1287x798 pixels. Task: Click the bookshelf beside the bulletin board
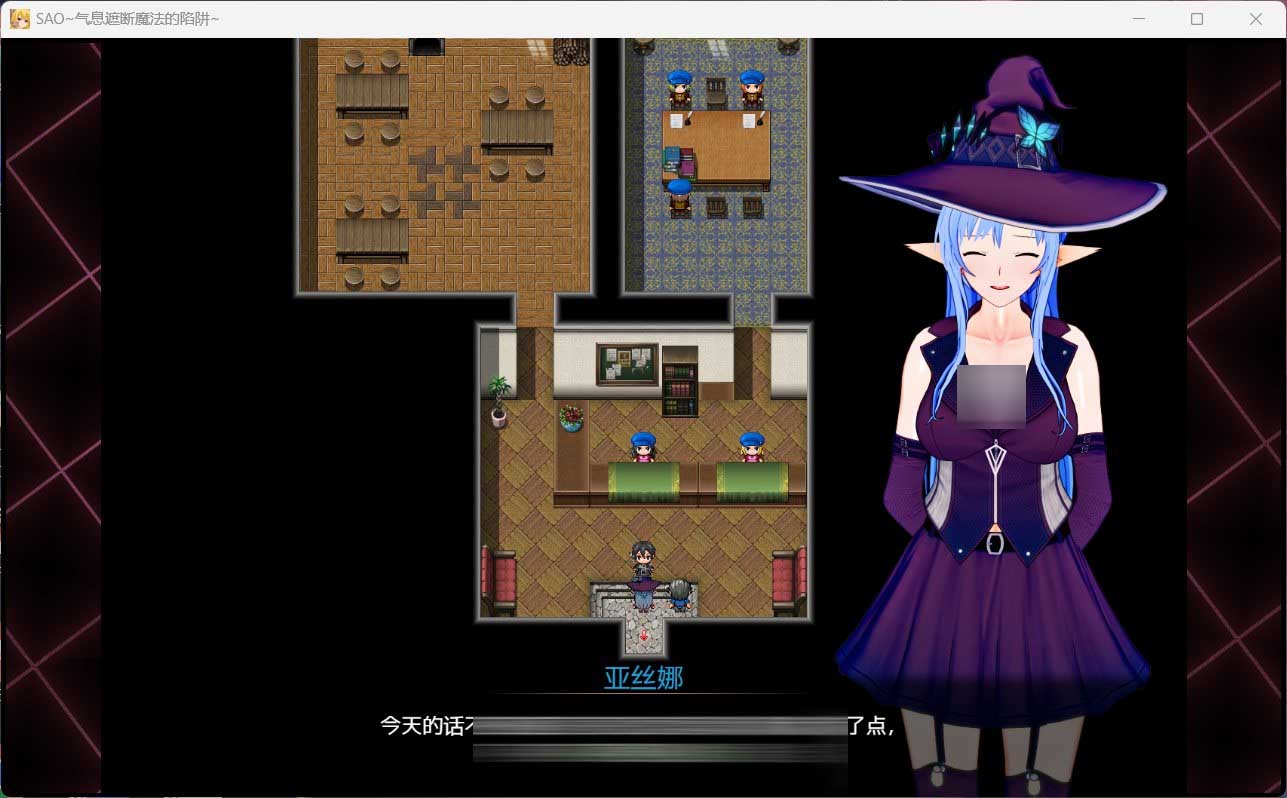click(680, 381)
